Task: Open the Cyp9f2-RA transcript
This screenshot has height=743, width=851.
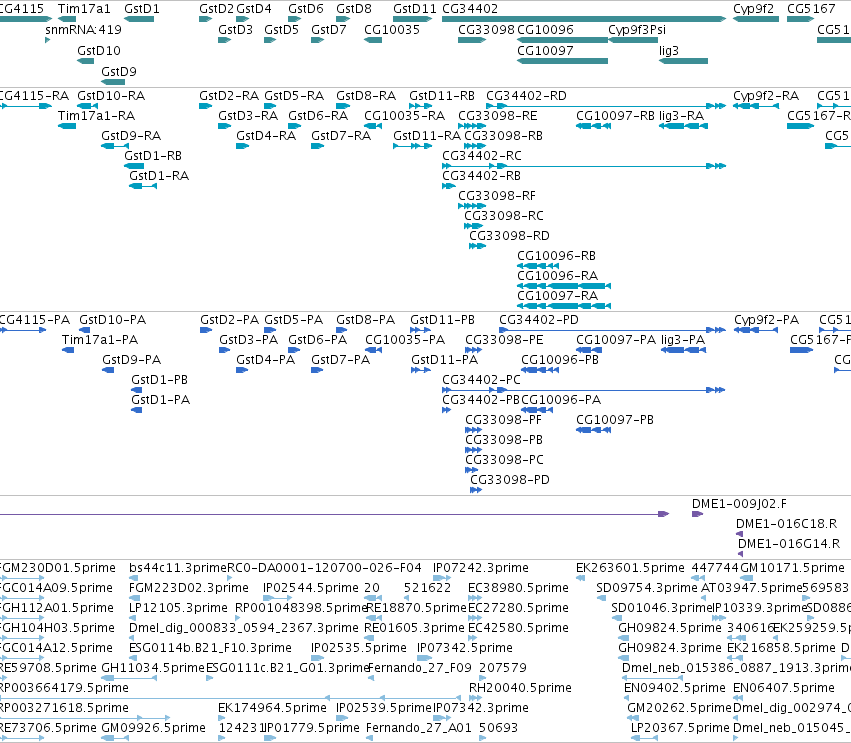Action: click(x=756, y=106)
